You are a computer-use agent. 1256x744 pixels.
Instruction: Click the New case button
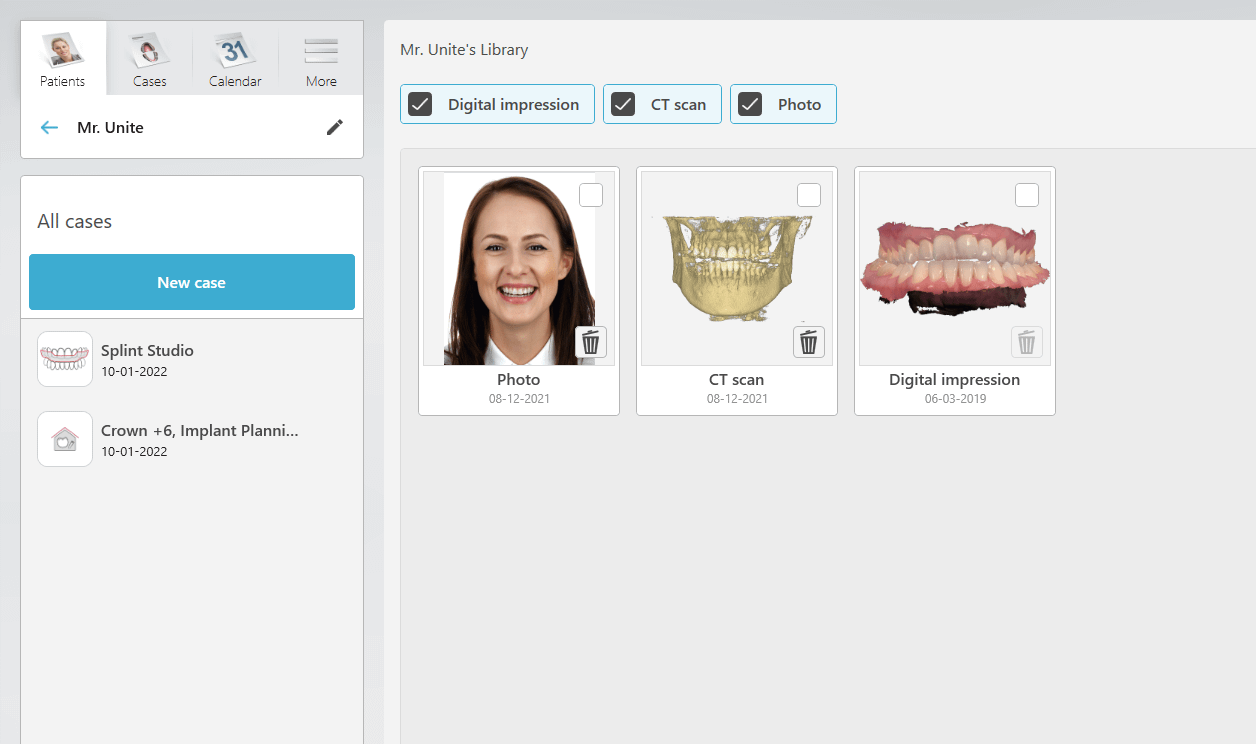tap(192, 282)
